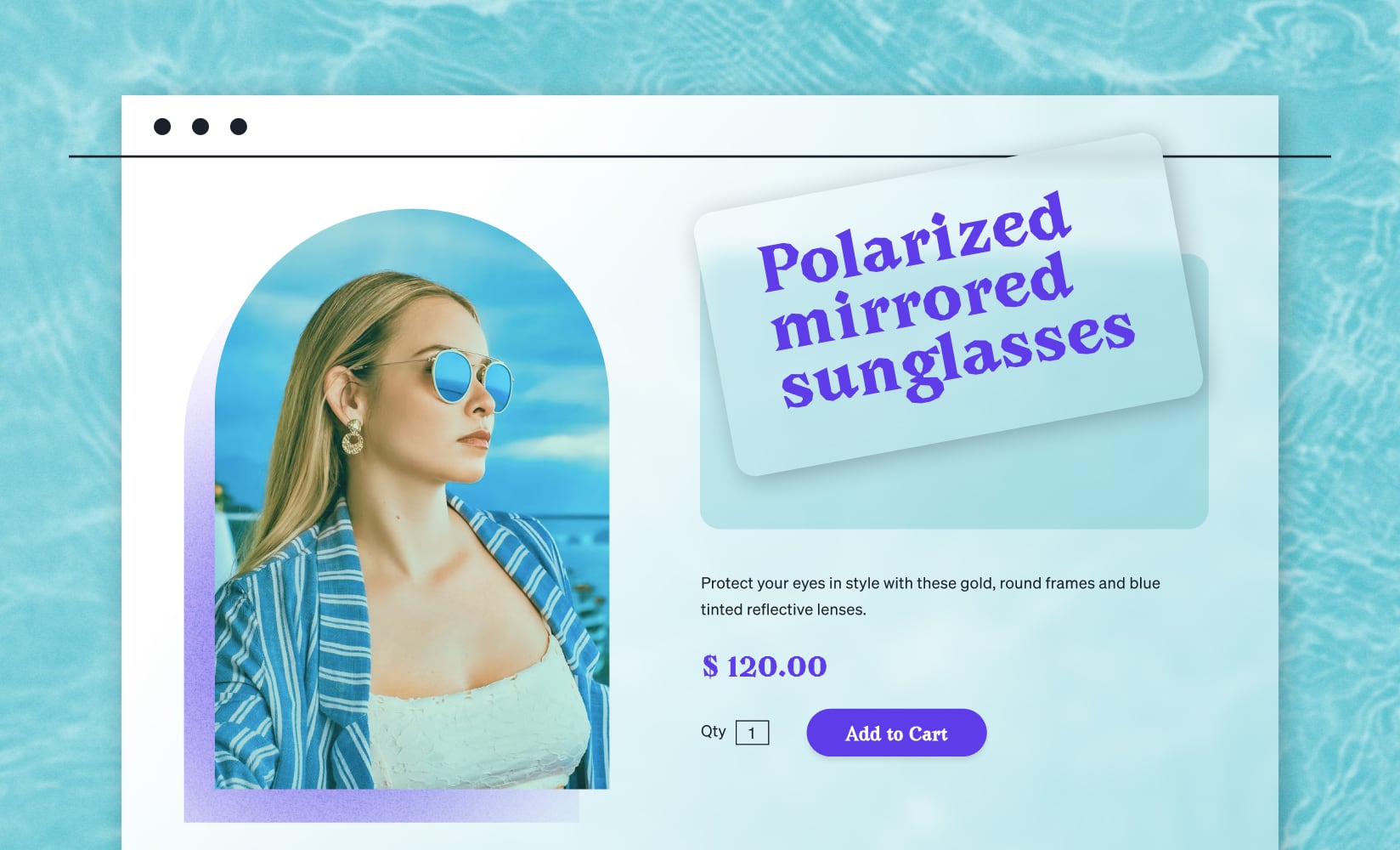The image size is (1400, 850).
Task: Click the middle browser window dot
Action: pos(199,126)
